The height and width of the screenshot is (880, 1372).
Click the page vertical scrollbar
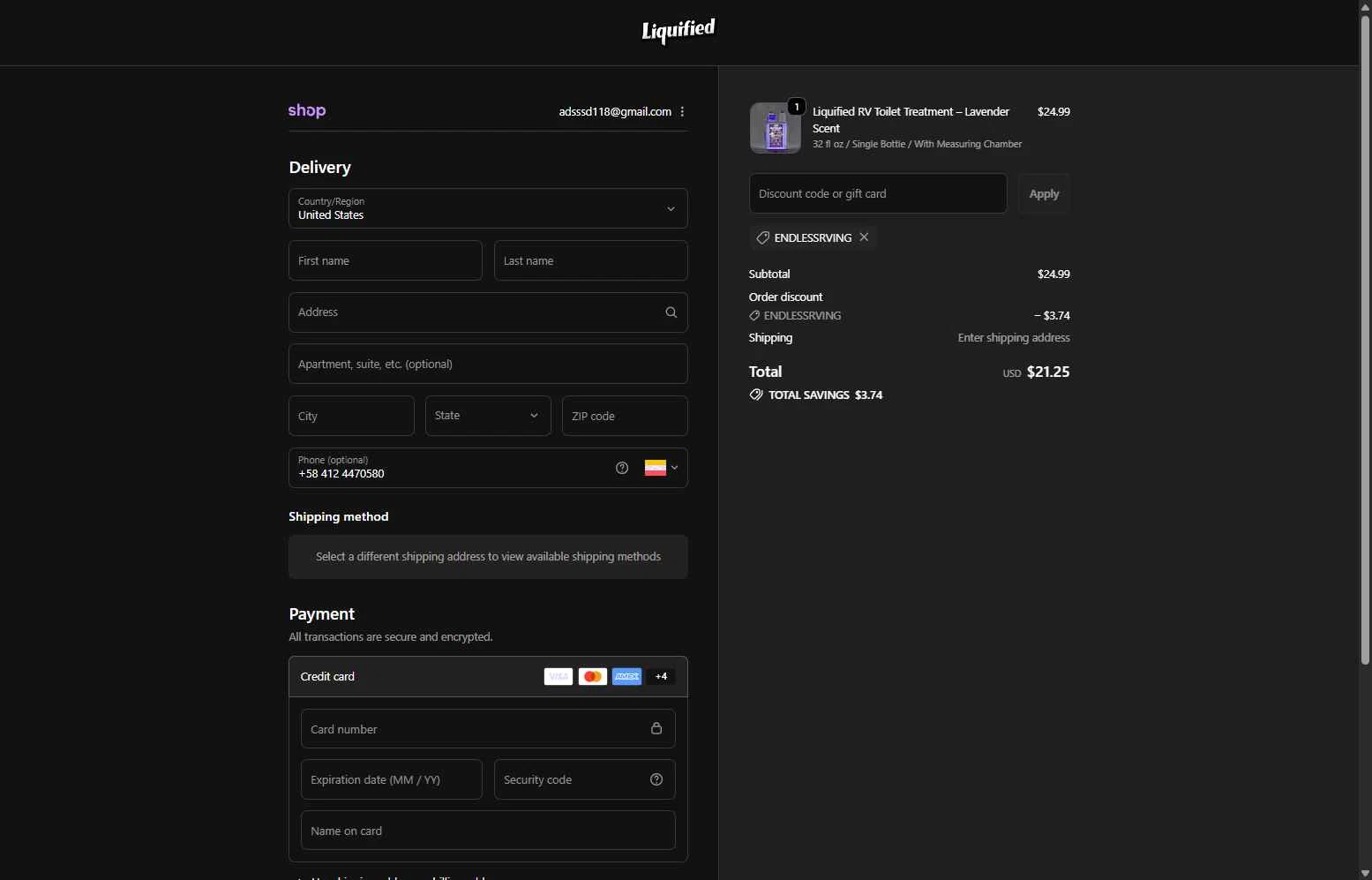pyautogui.click(x=1365, y=340)
